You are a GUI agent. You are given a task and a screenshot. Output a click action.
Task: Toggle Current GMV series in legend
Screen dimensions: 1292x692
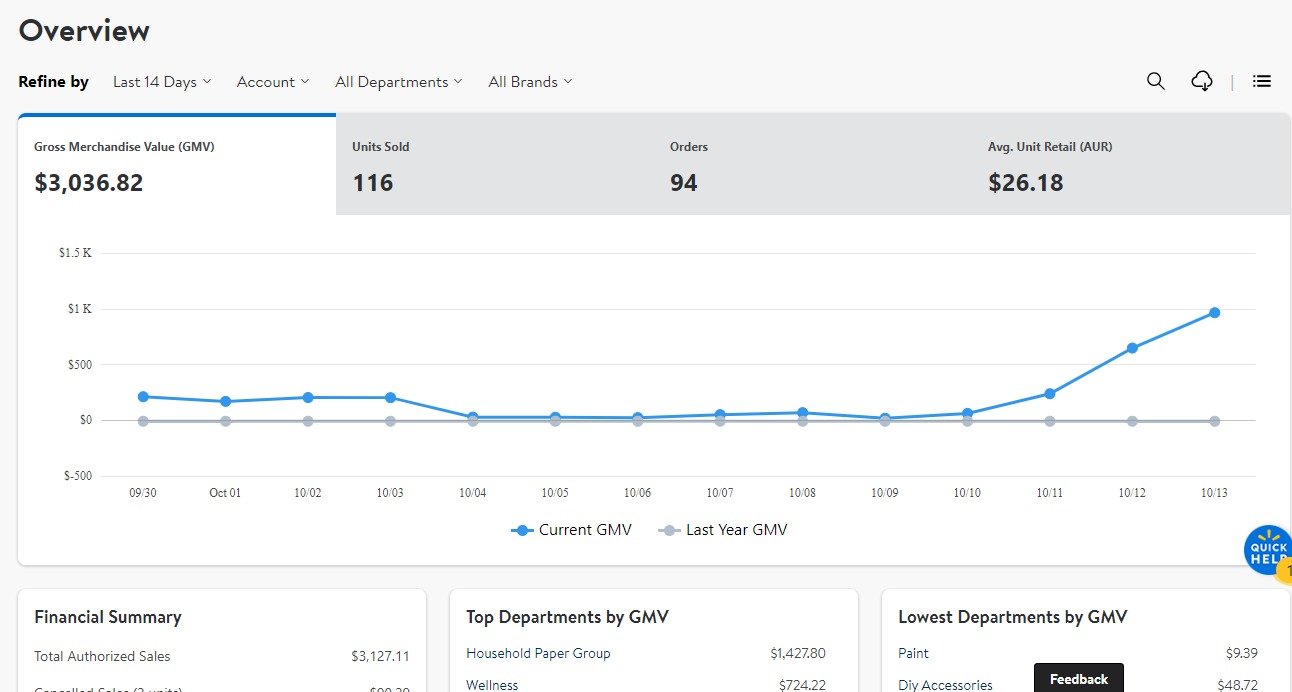click(x=572, y=530)
